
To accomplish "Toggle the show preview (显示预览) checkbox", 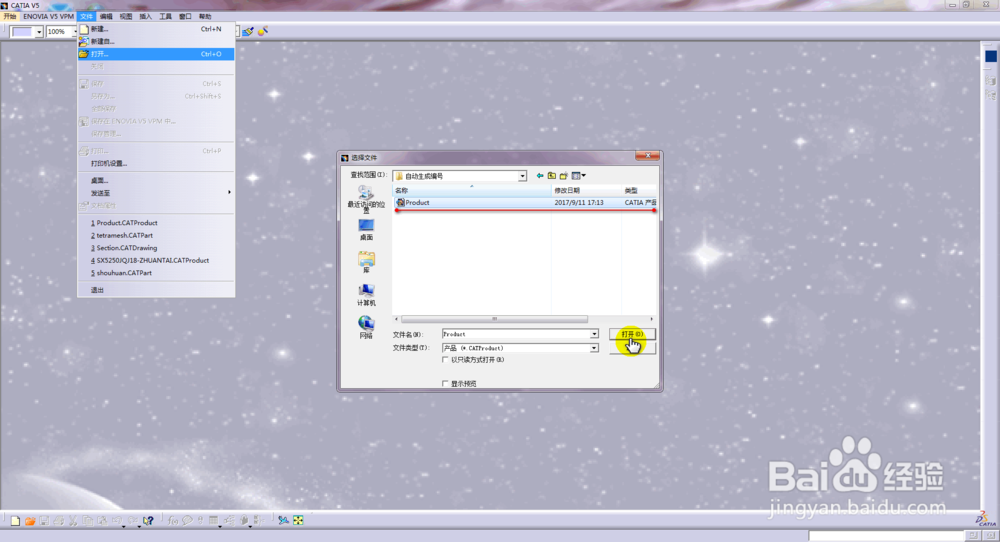I will click(445, 384).
